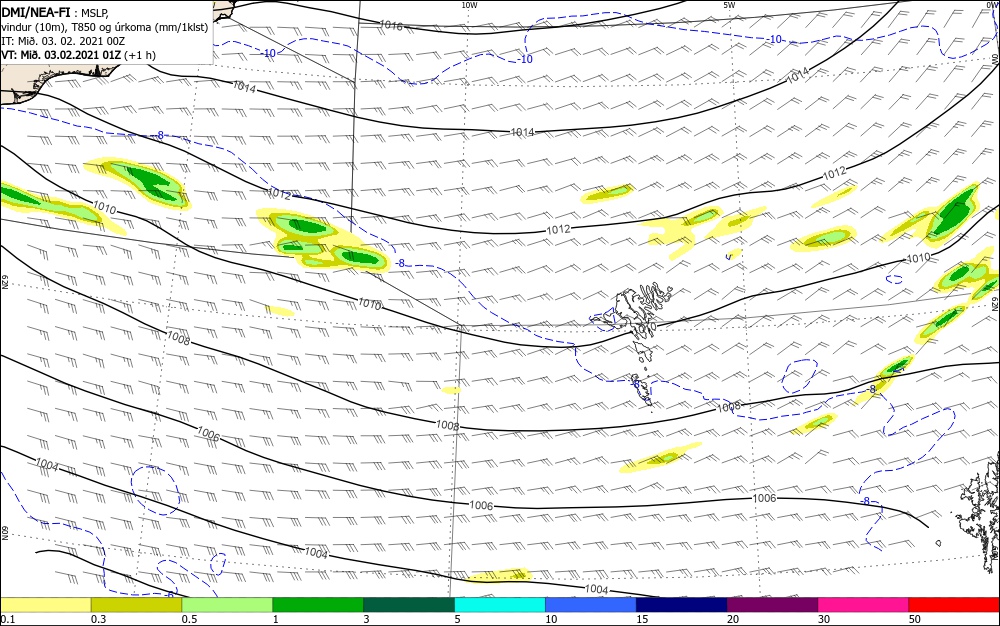Select the "vindur (10m), T850 og úrkoma" line

(105, 27)
